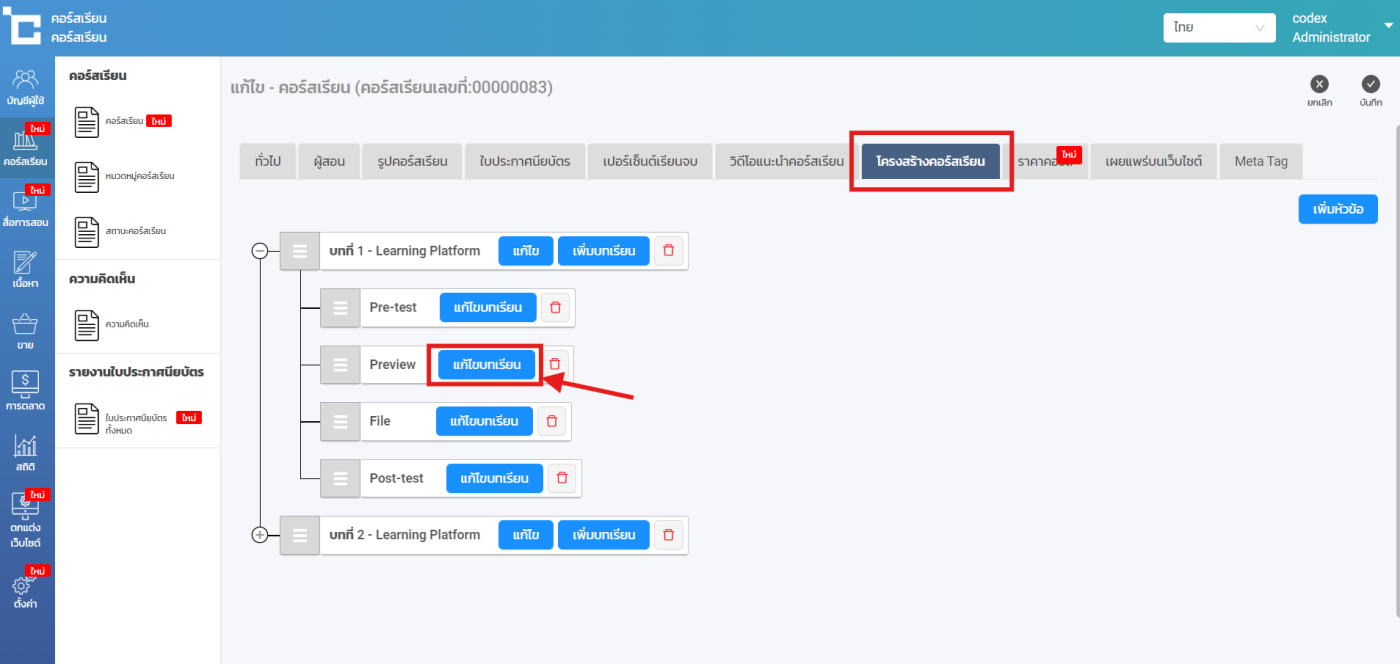
Task: Open the sales basket sidebar icon
Action: click(26, 330)
